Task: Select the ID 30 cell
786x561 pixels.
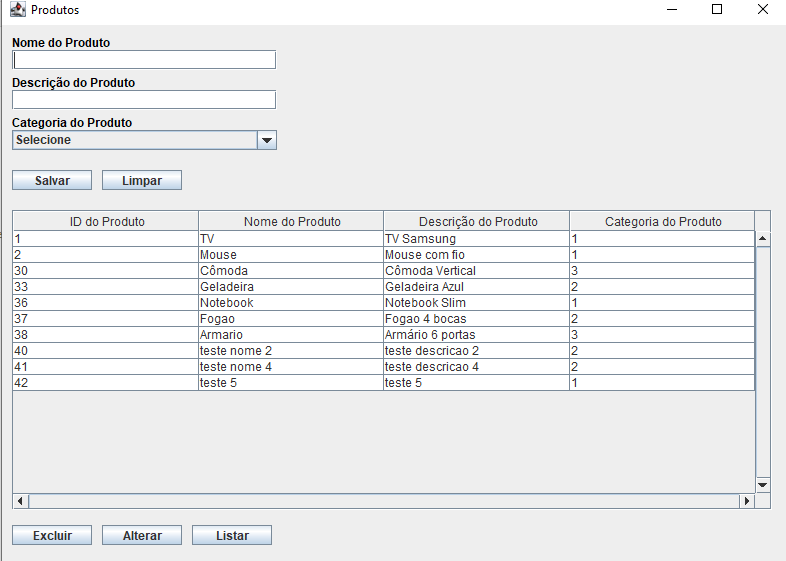Action: coord(106,271)
